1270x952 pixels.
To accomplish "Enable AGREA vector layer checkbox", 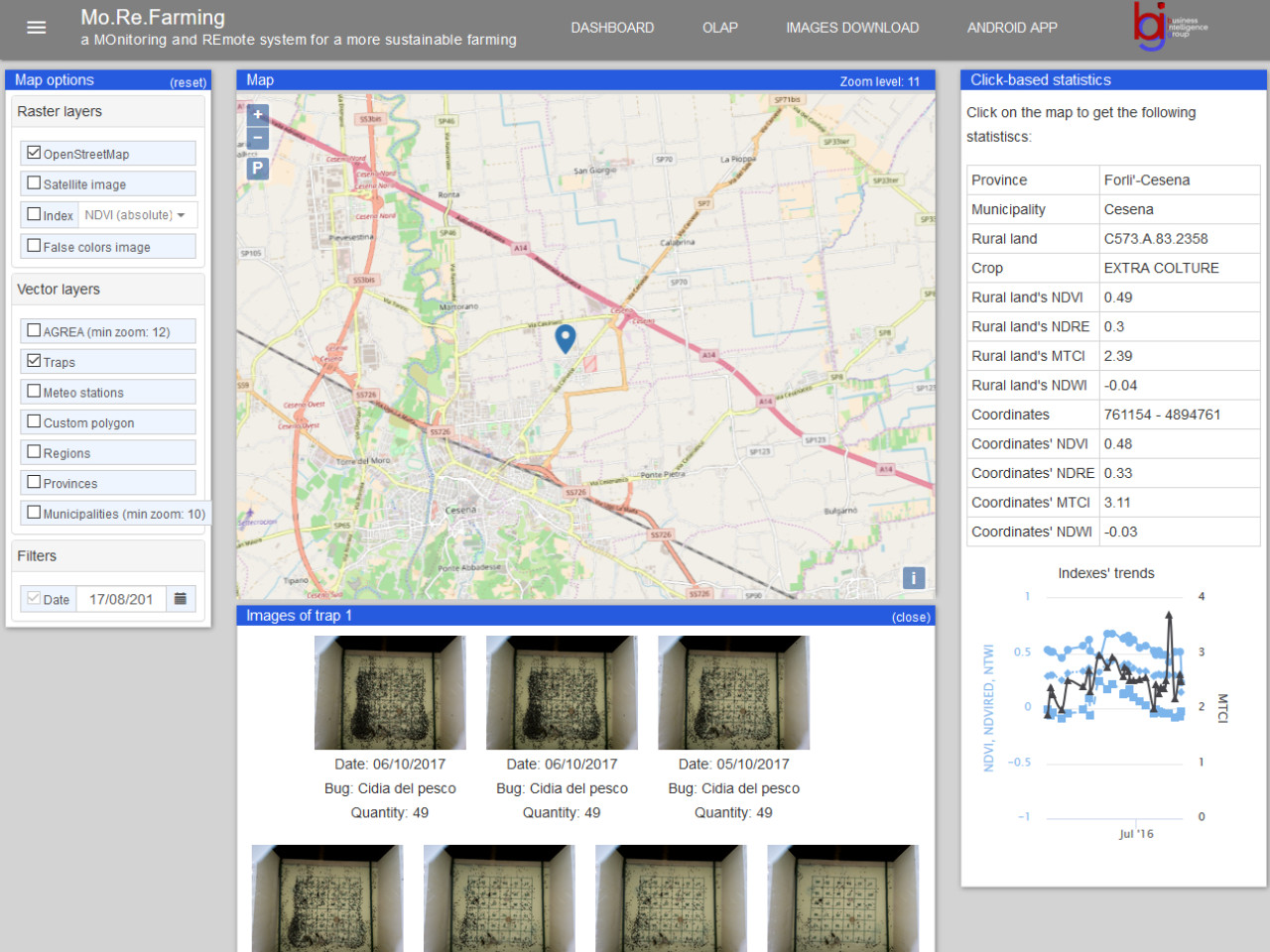I will (34, 331).
